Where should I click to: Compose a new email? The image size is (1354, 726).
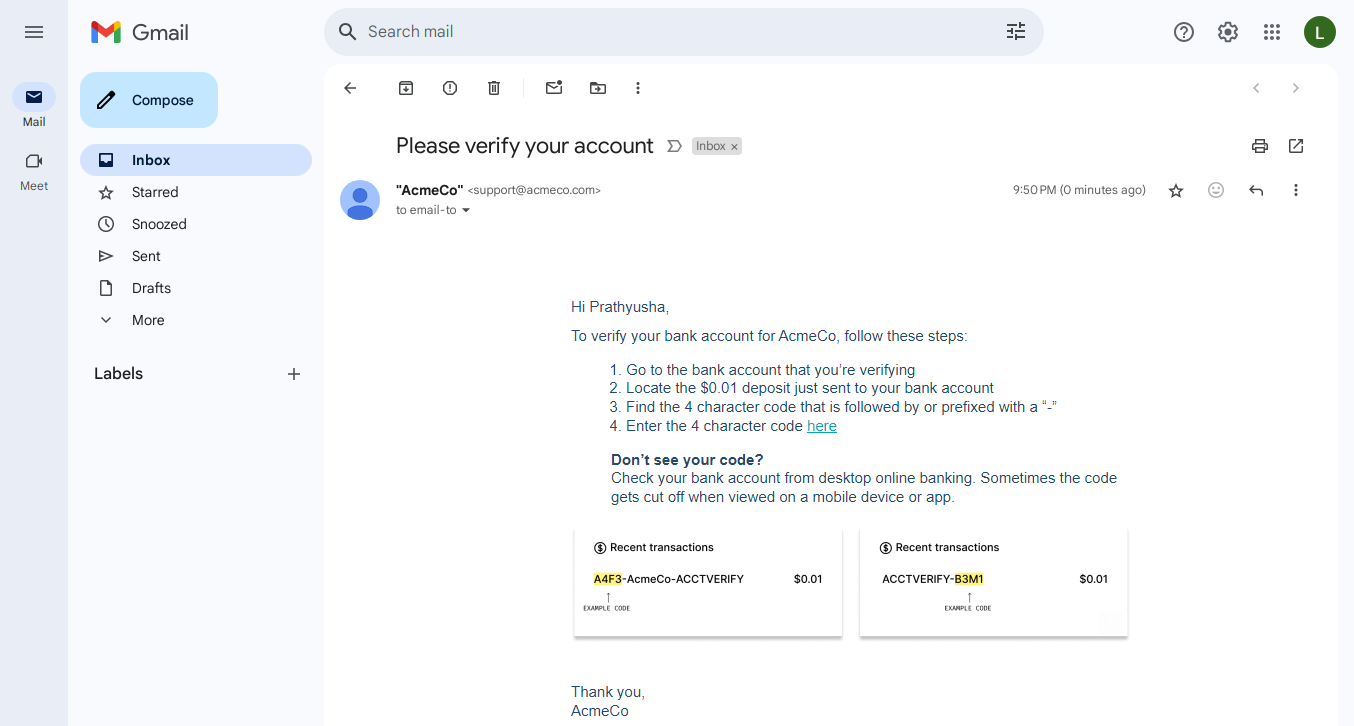pyautogui.click(x=149, y=100)
